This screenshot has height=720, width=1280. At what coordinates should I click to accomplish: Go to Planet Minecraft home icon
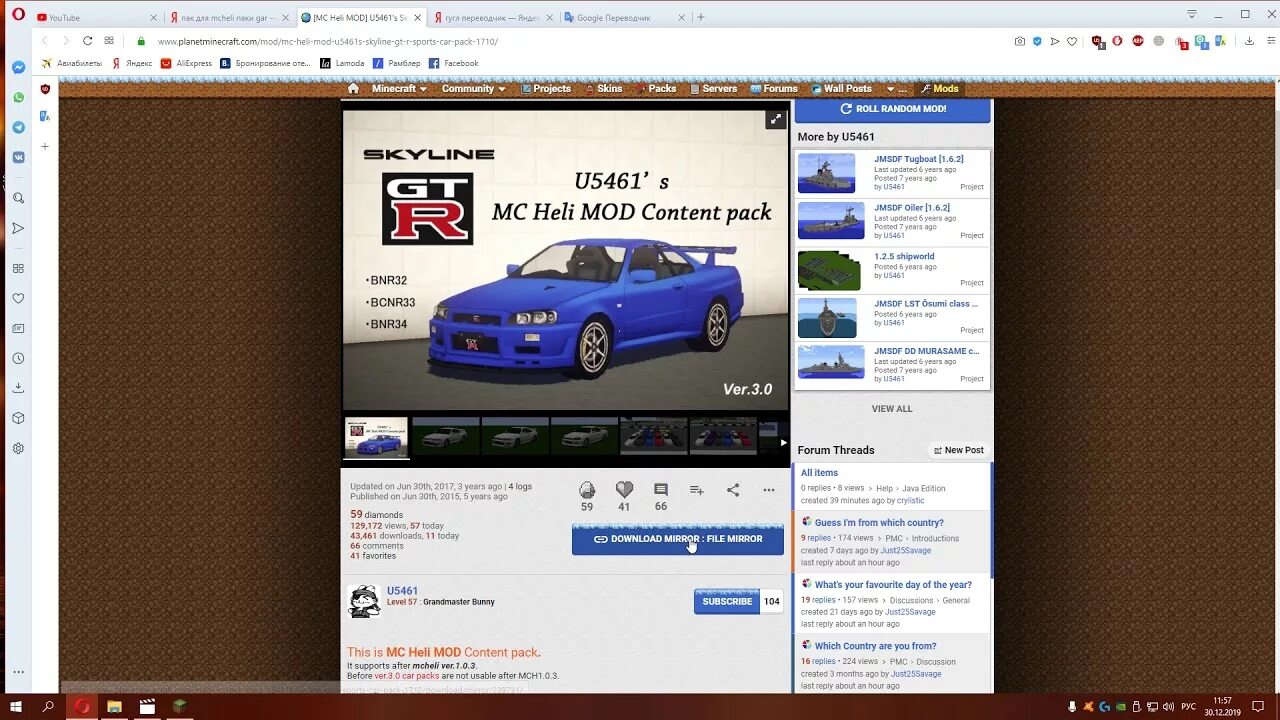click(353, 88)
